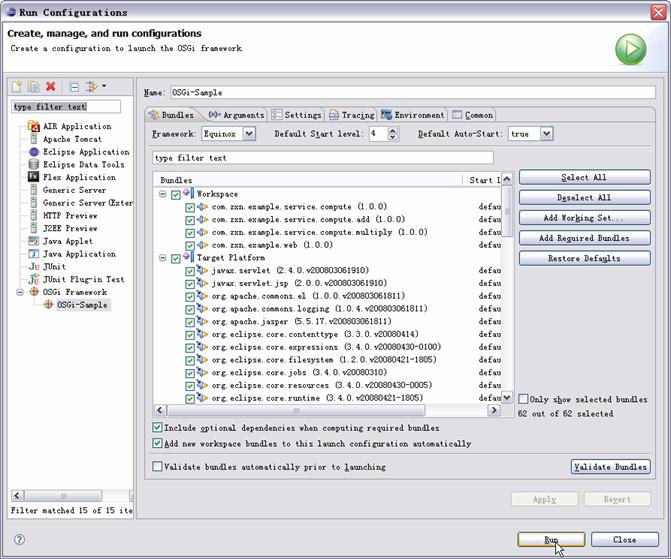Click the Run button
This screenshot has height=559, width=671.
pyautogui.click(x=551, y=540)
